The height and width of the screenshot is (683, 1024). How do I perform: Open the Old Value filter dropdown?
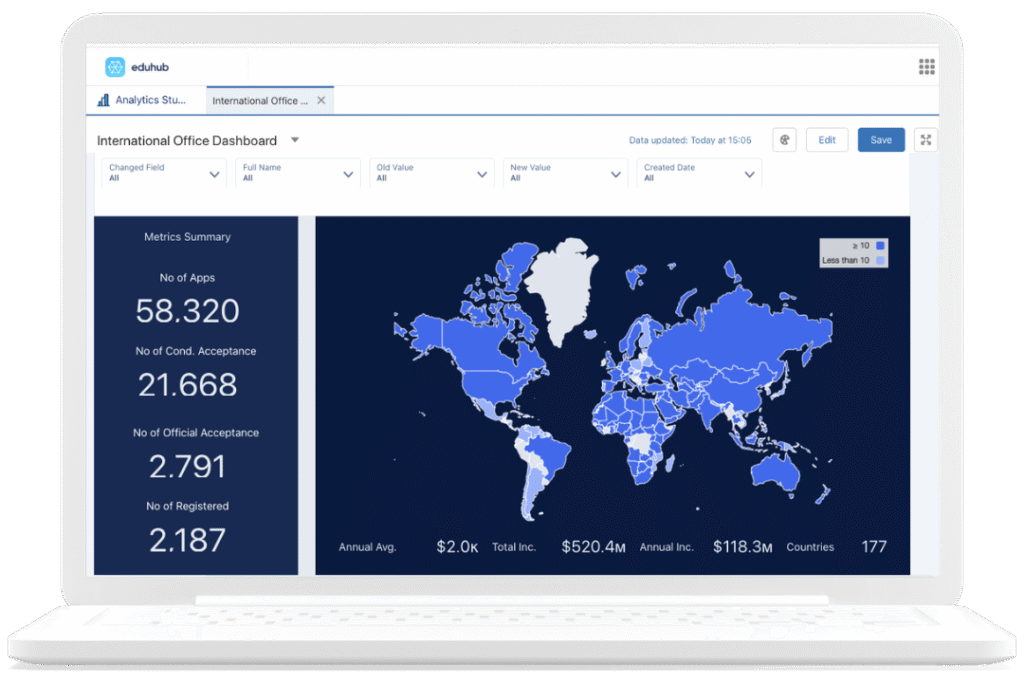(431, 172)
